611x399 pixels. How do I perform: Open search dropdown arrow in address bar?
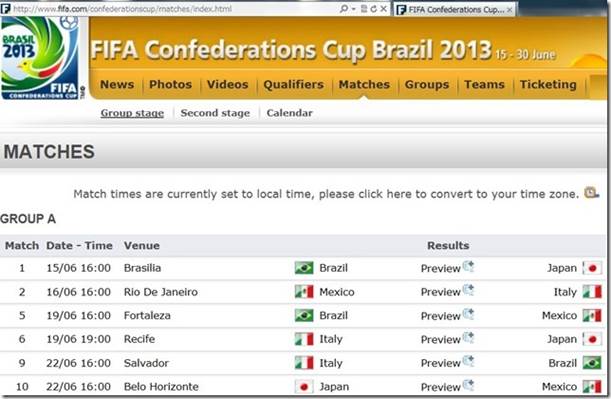point(354,9)
